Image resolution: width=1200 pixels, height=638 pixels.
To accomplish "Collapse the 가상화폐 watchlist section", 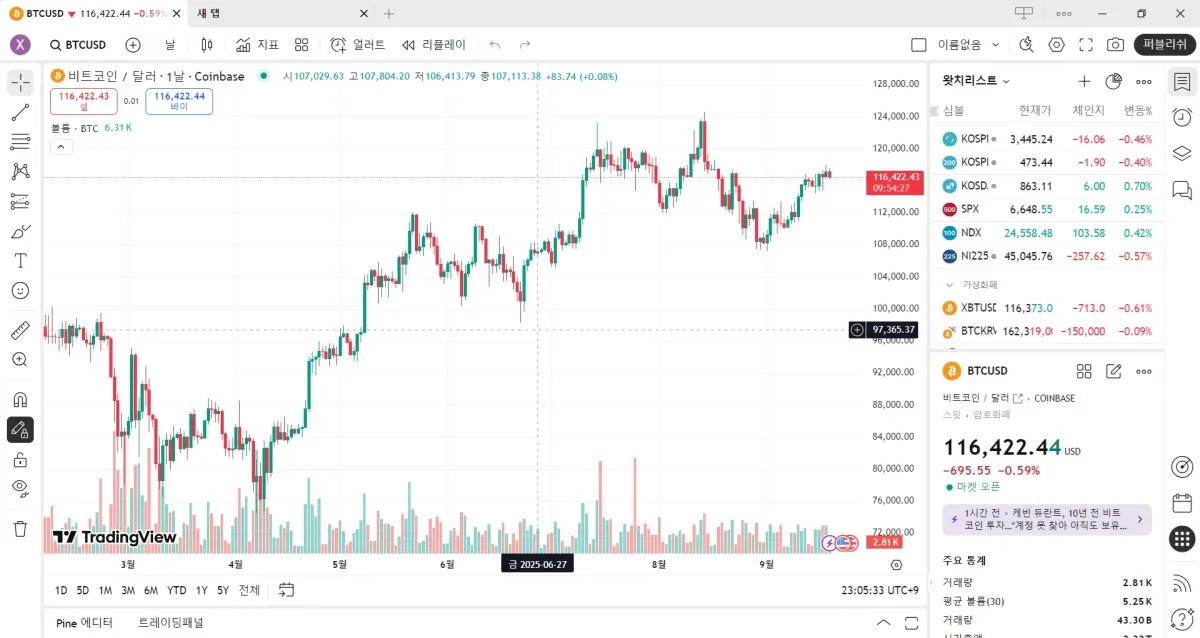I will (x=950, y=285).
